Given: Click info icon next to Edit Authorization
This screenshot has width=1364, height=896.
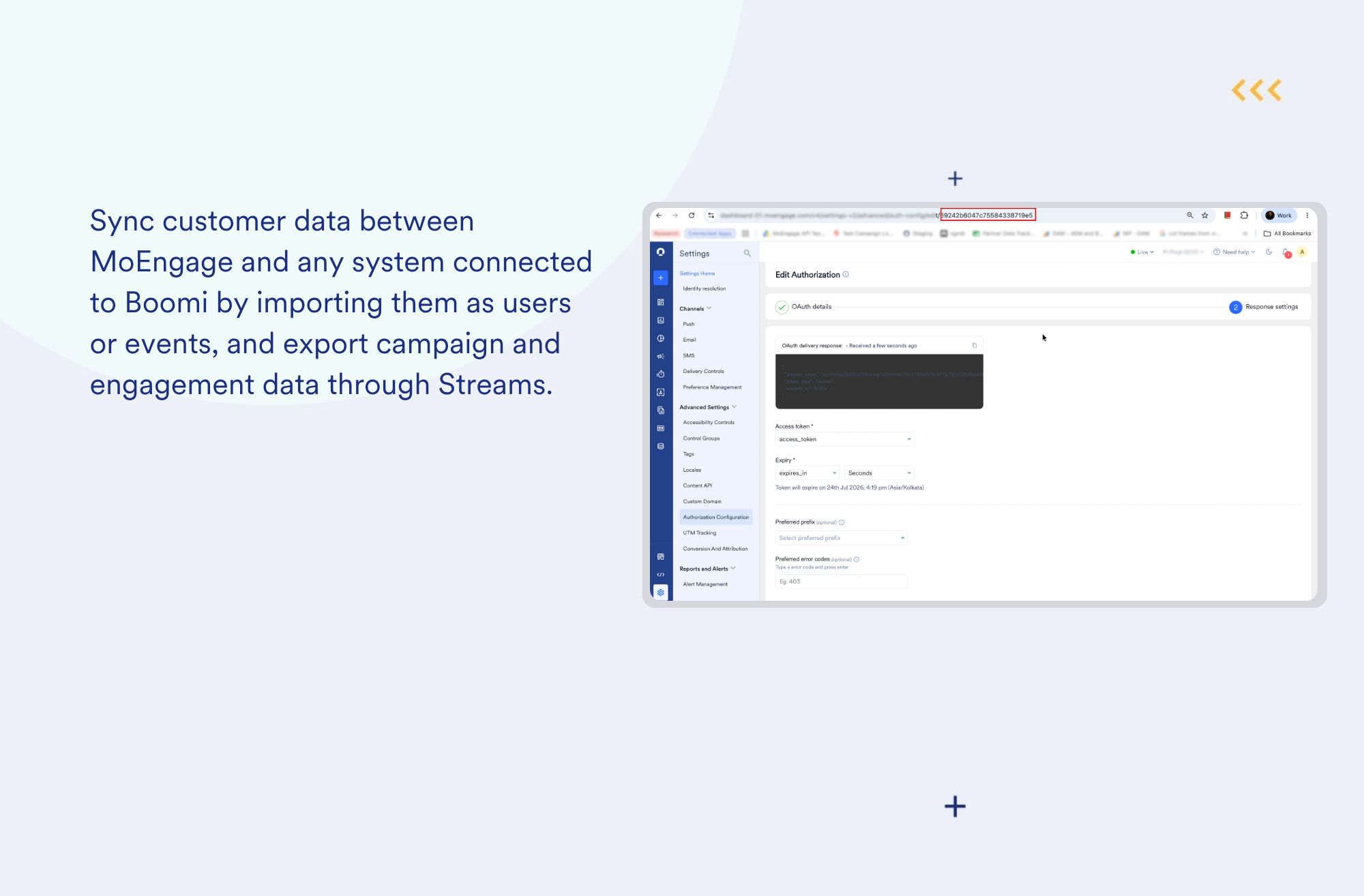Looking at the screenshot, I should 846,274.
